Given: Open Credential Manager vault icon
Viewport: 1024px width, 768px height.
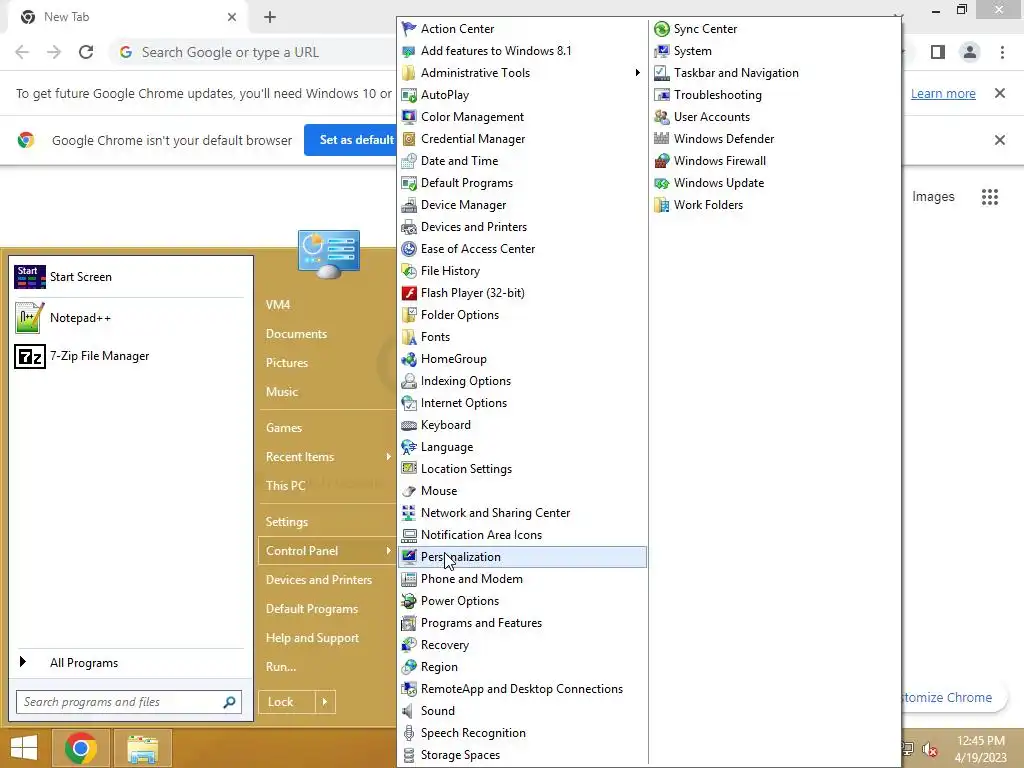Looking at the screenshot, I should point(409,138).
